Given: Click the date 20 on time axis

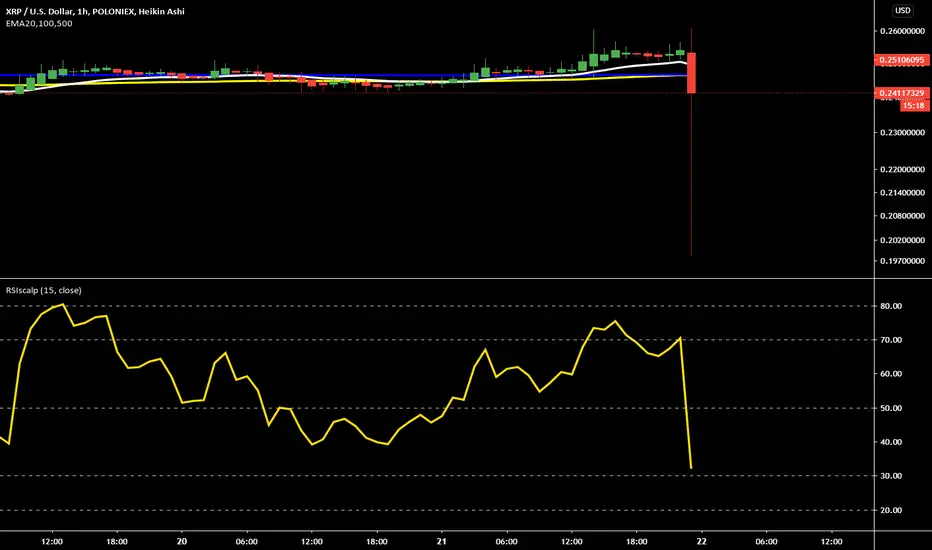Looking at the screenshot, I should click(x=182, y=542).
